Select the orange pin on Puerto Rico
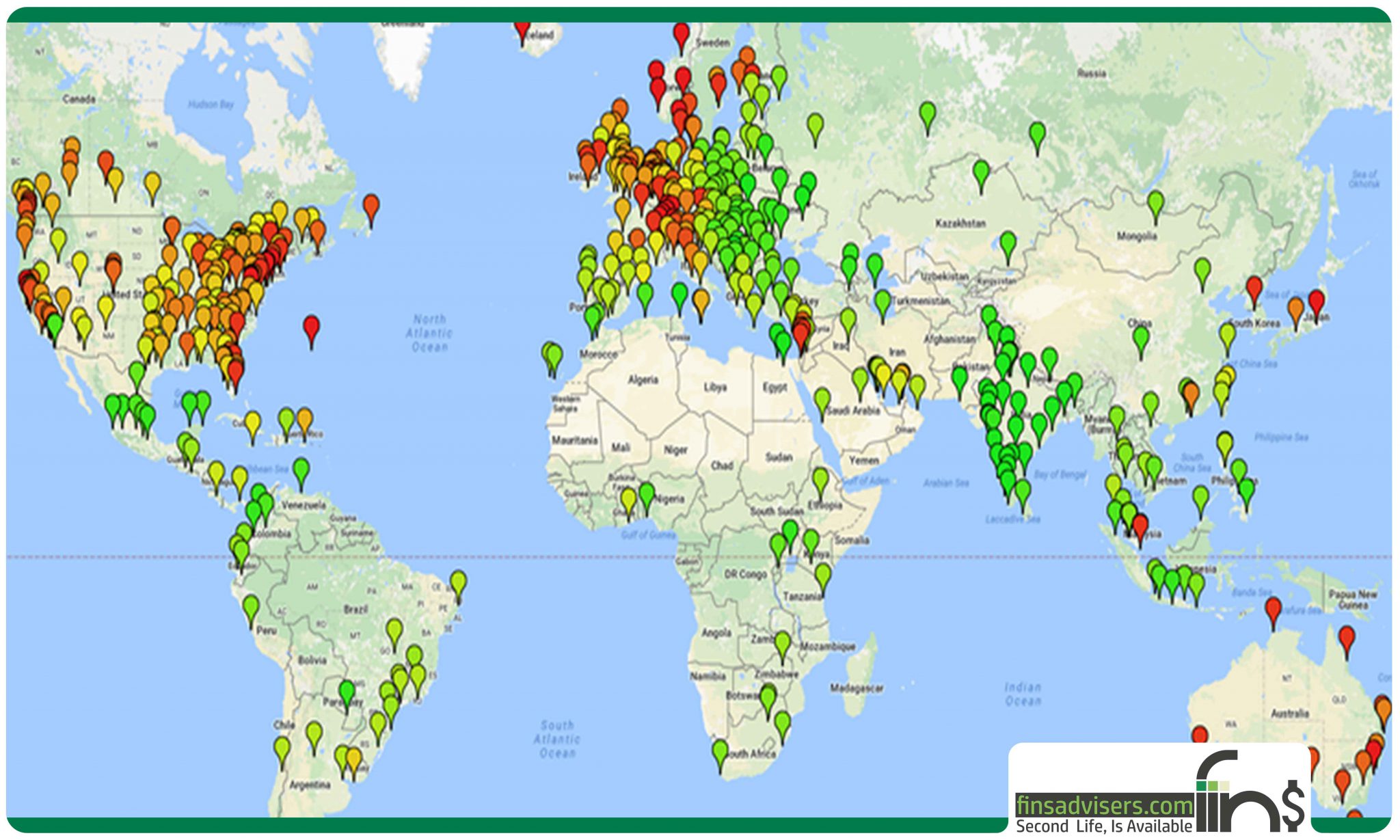Screen dimensions: 1400x840 [x=304, y=424]
